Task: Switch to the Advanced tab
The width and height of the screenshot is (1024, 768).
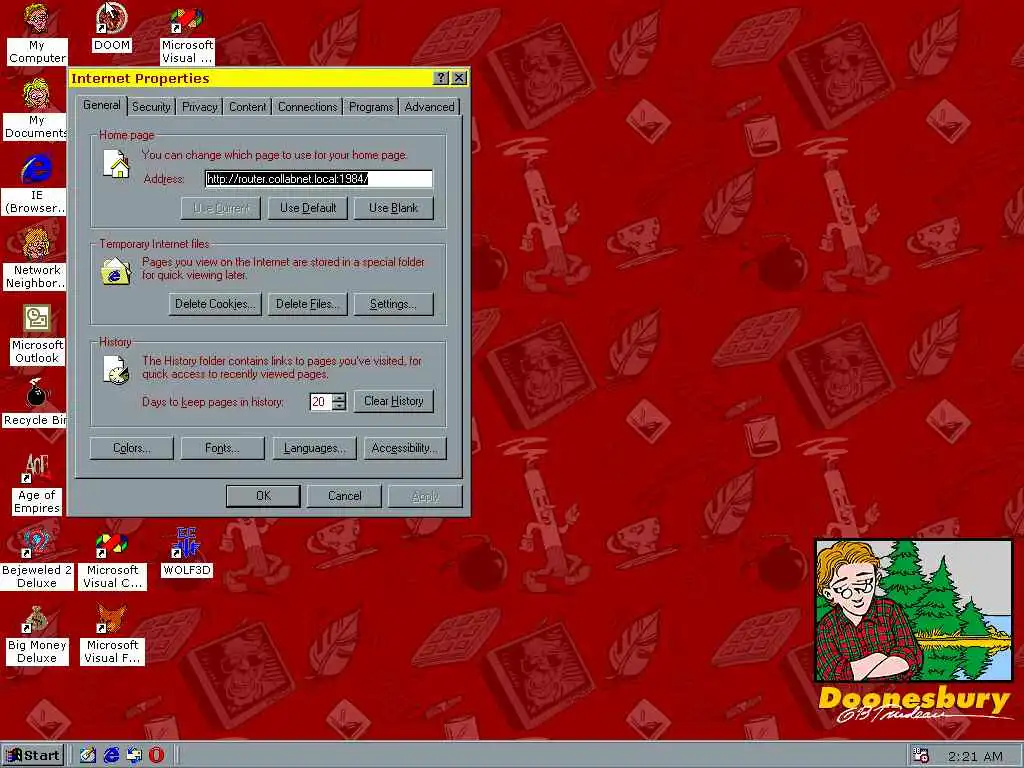Action: [429, 106]
